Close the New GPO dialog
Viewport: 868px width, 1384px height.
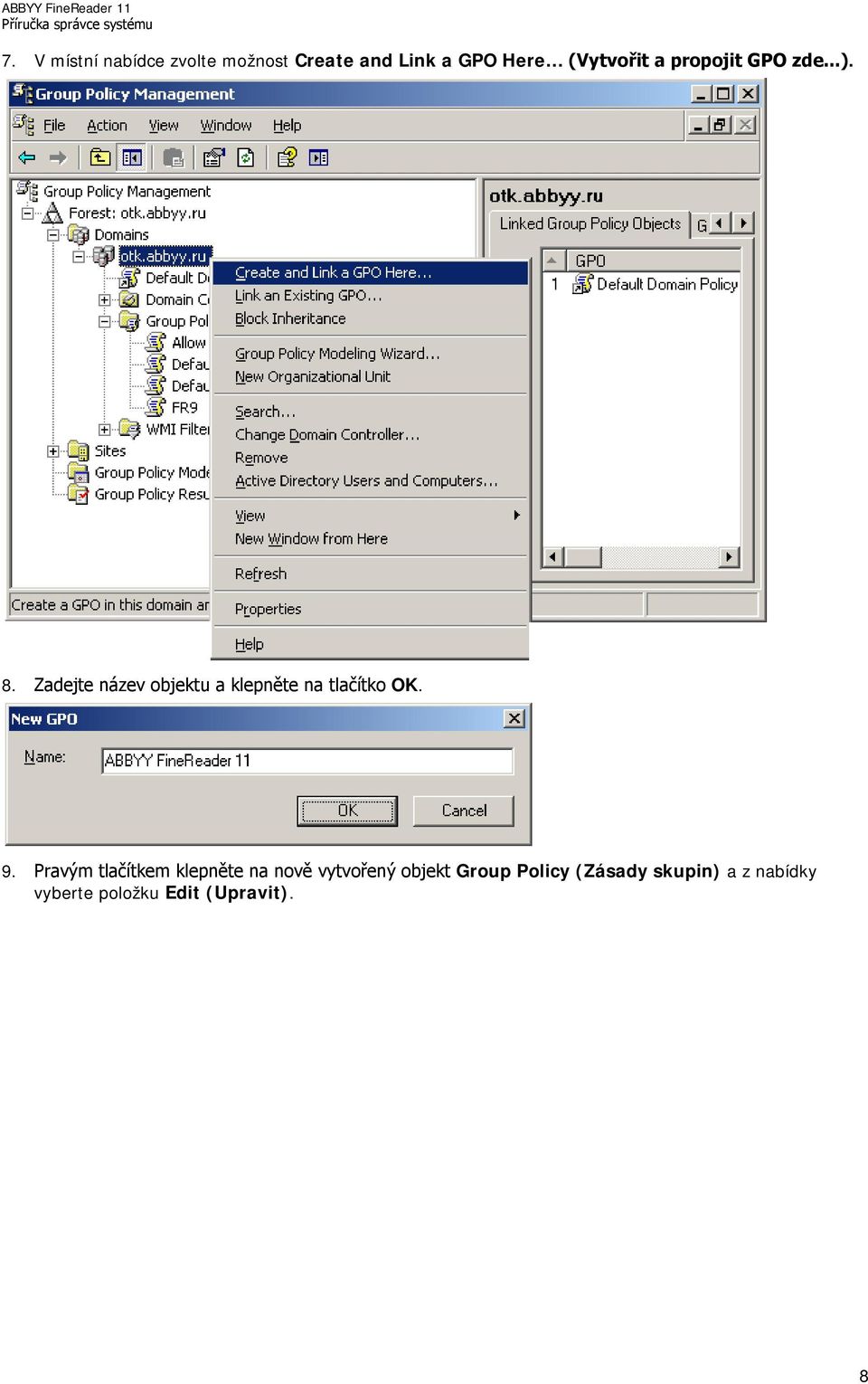[x=514, y=718]
